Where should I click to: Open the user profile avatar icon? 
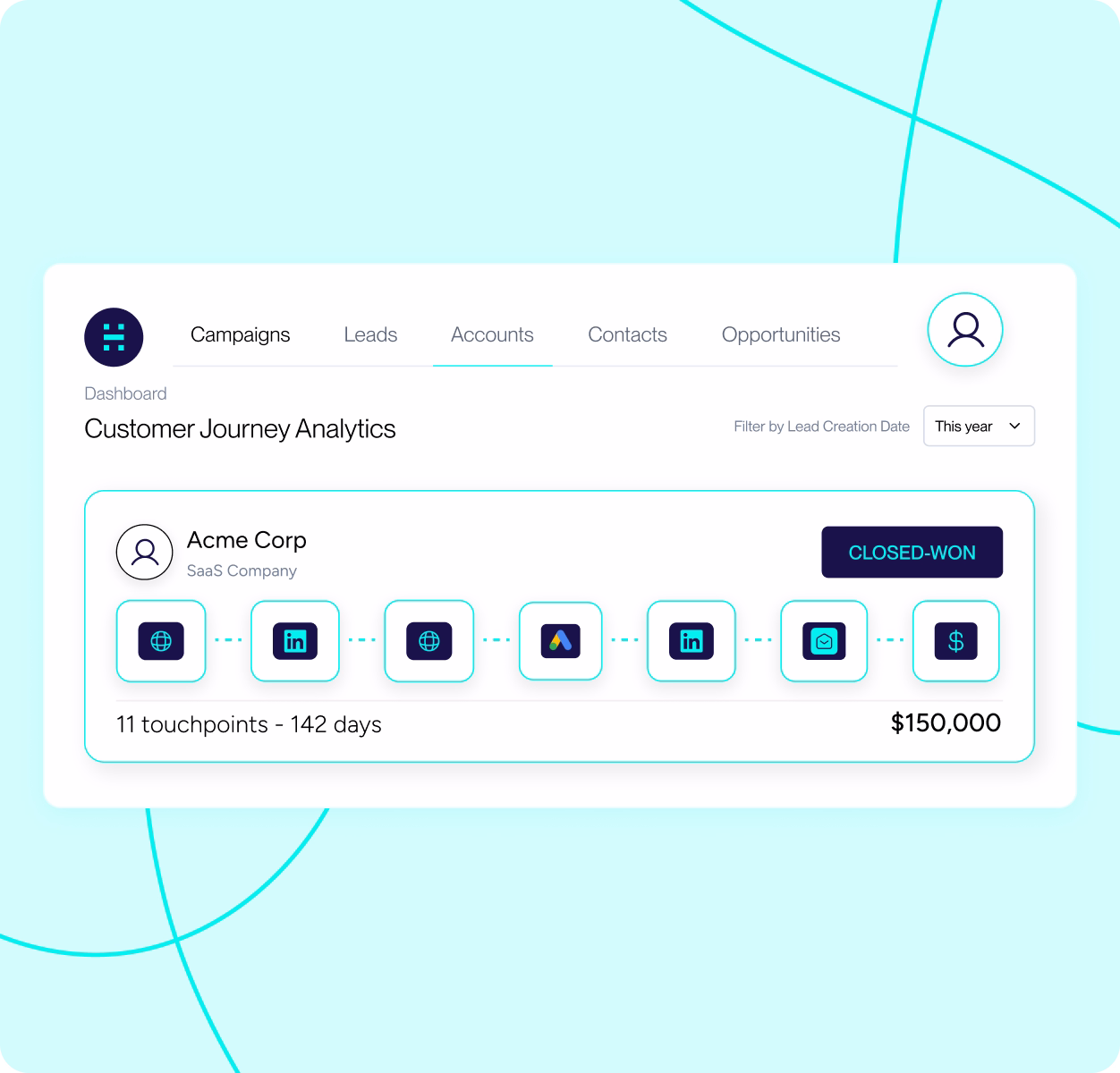point(965,330)
